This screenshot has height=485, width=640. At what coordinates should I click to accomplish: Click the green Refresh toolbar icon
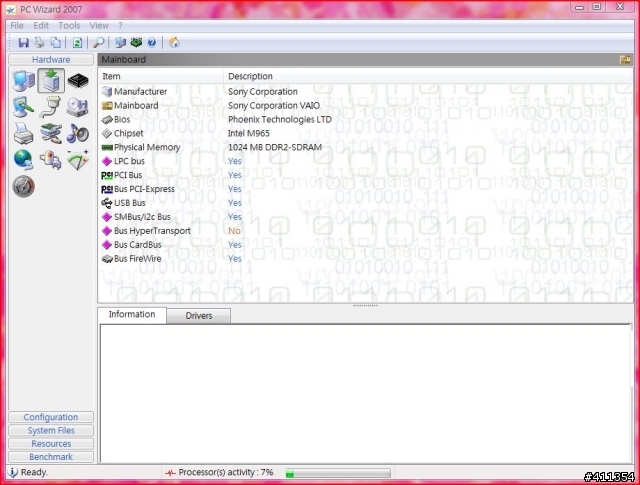tap(77, 42)
